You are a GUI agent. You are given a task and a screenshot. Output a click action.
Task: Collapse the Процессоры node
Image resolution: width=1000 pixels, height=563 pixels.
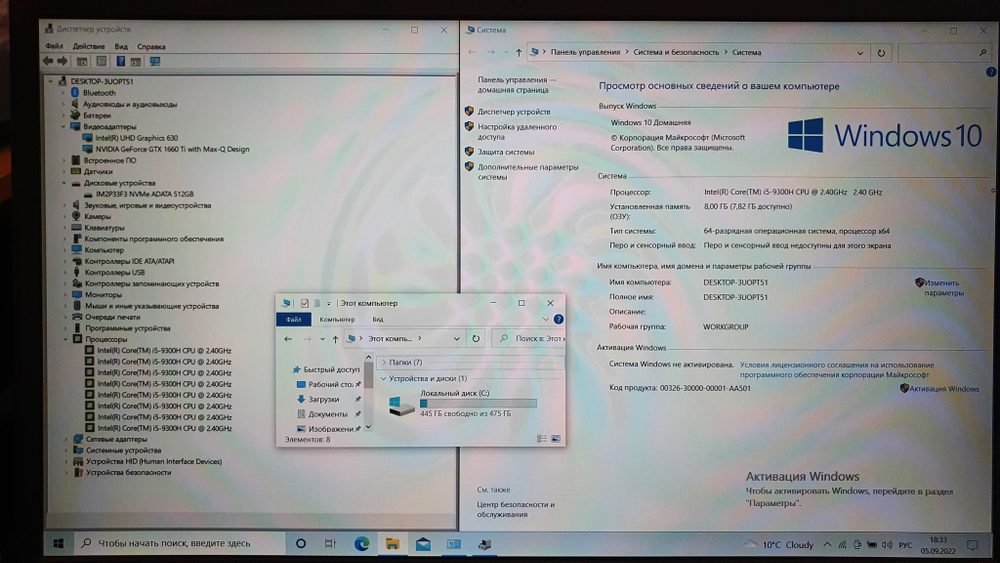coord(66,339)
